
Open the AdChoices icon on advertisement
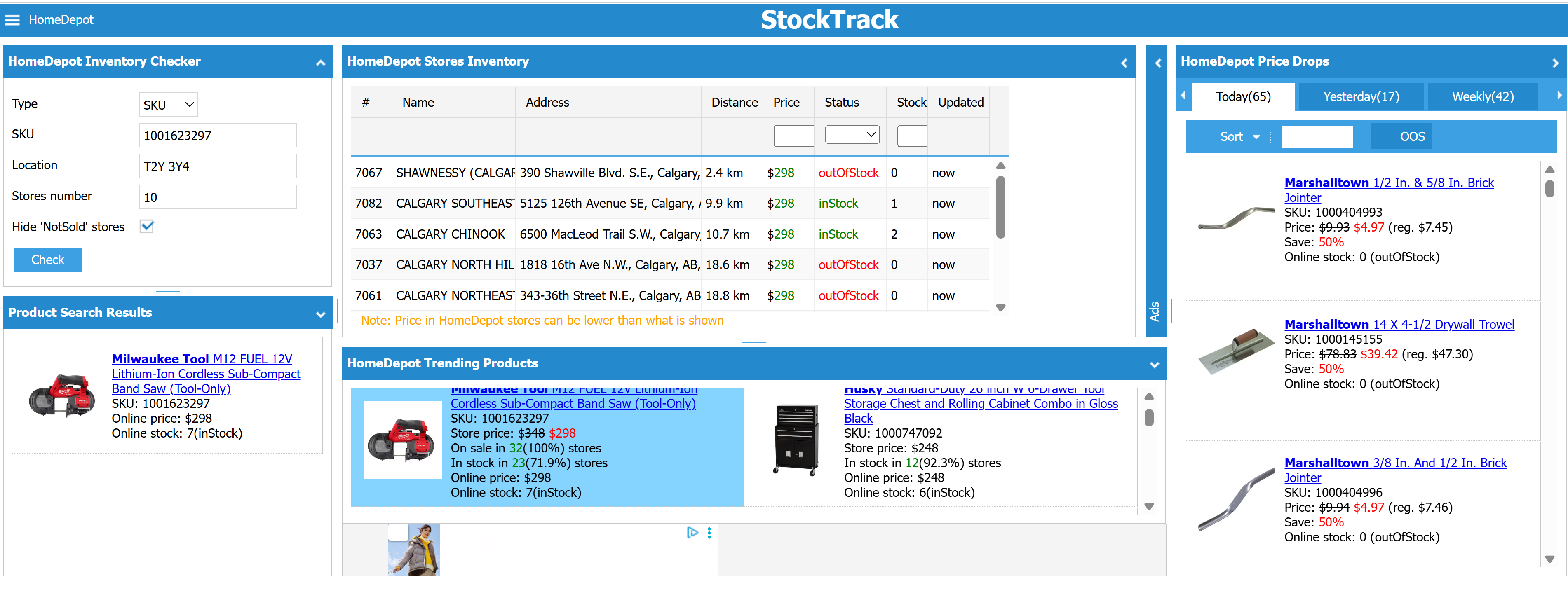point(692,533)
